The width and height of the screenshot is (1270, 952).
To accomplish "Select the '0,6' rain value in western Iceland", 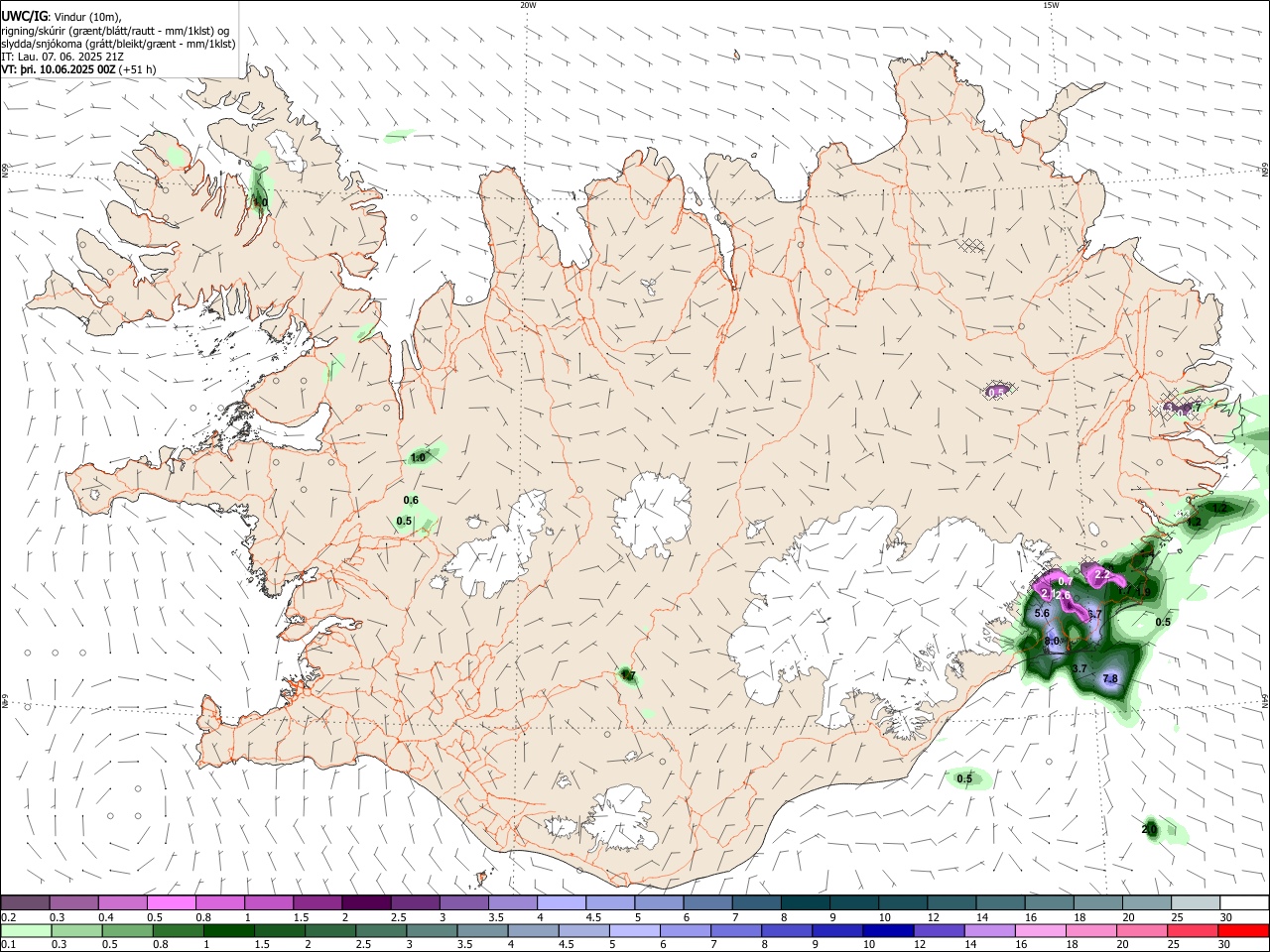I will pyautogui.click(x=411, y=500).
